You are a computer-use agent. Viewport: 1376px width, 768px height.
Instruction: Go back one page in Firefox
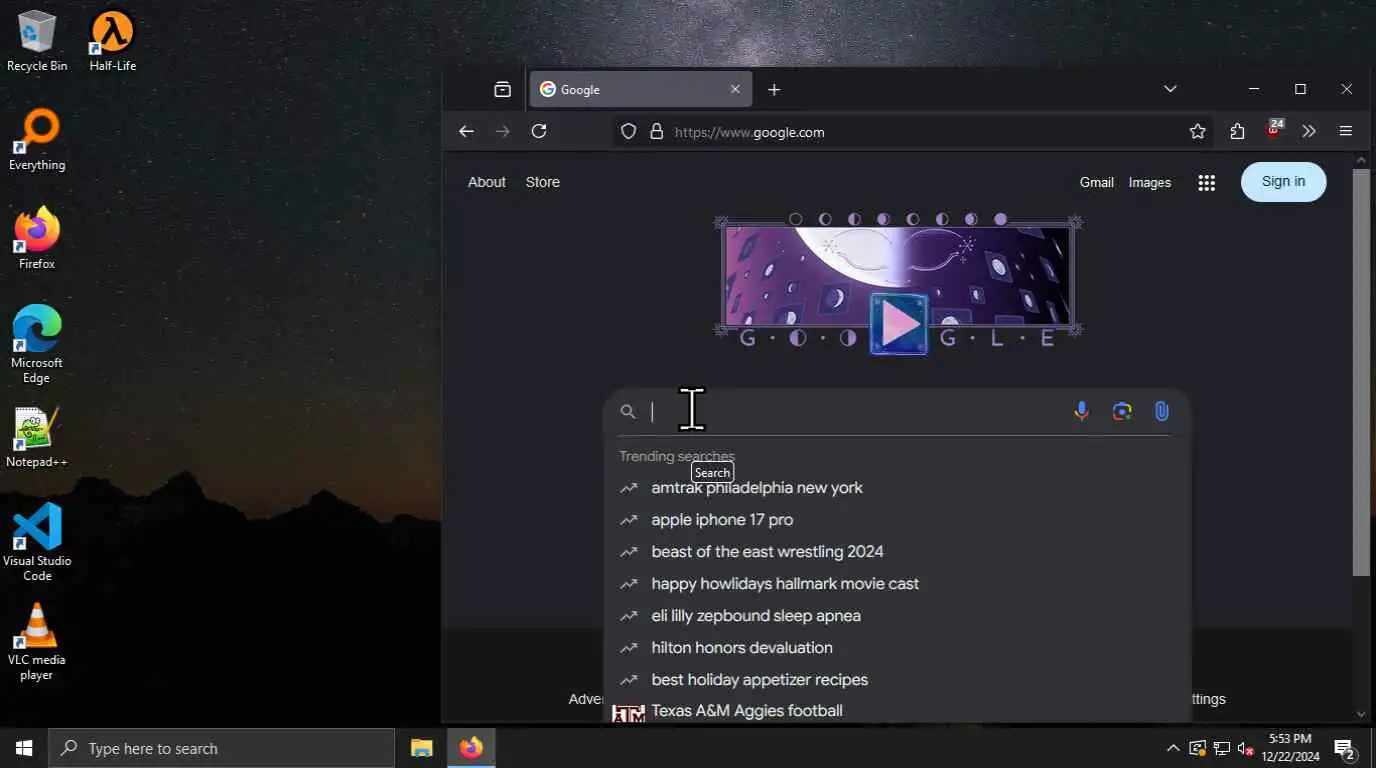466,131
